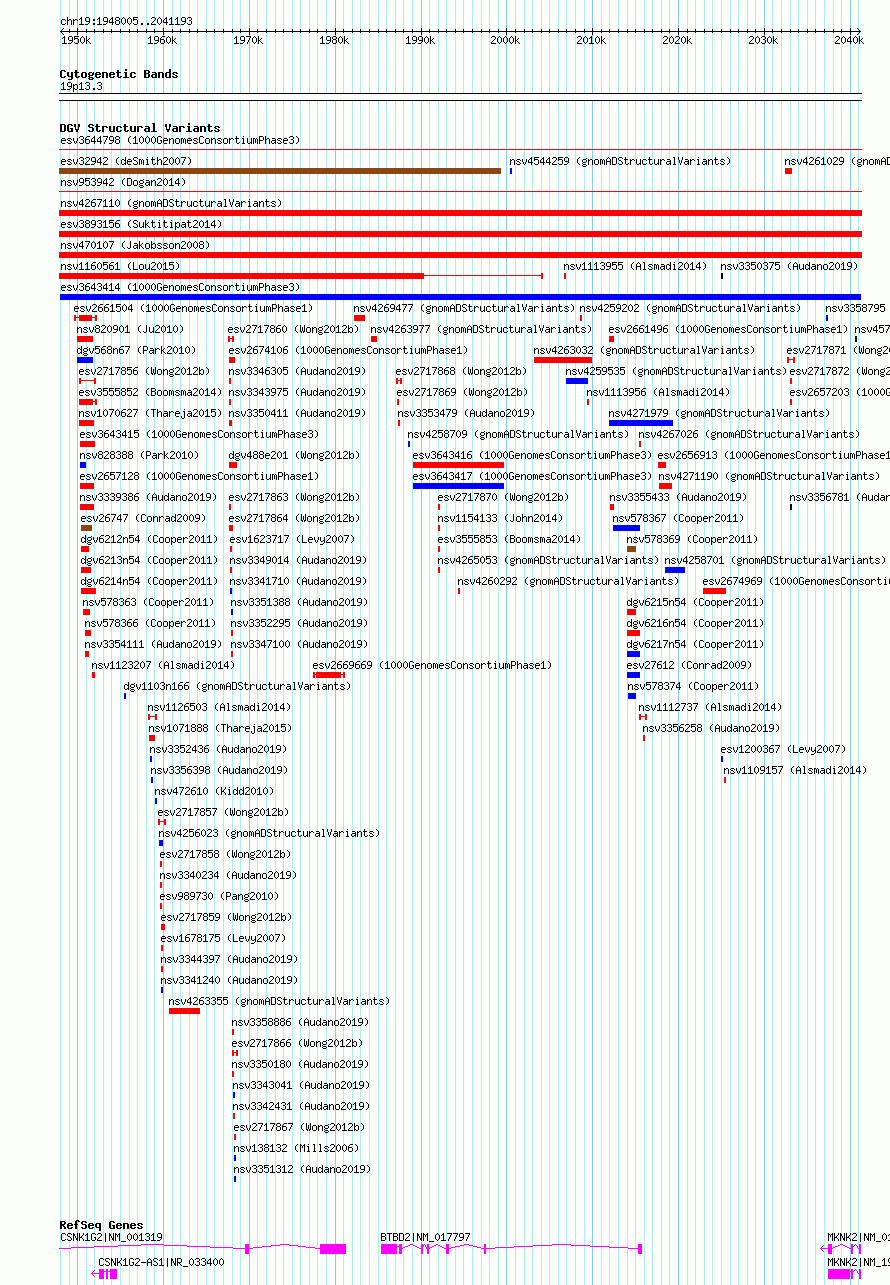Select dgv1103n166 gnomAD variant label
This screenshot has width=890, height=1285.
pos(235,686)
